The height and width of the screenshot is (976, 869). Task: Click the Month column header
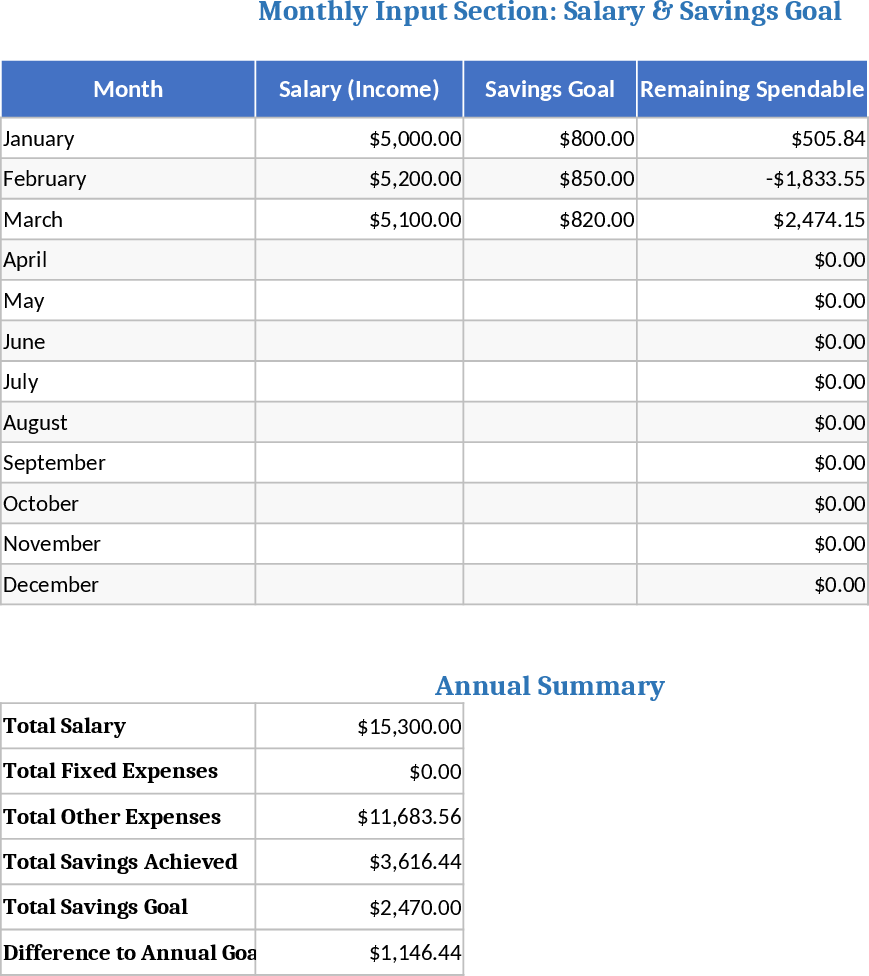click(128, 89)
